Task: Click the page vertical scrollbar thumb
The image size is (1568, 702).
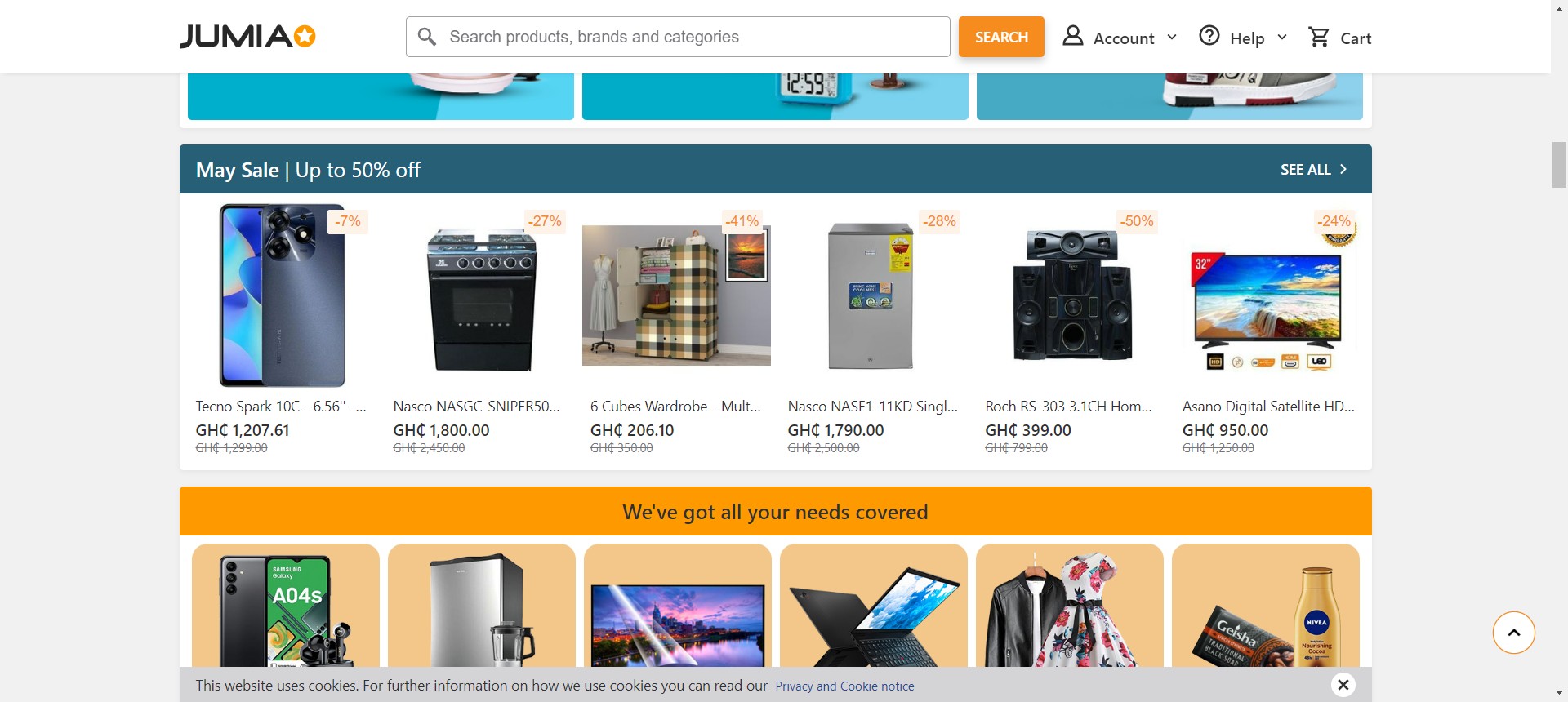Action: pos(1559,165)
